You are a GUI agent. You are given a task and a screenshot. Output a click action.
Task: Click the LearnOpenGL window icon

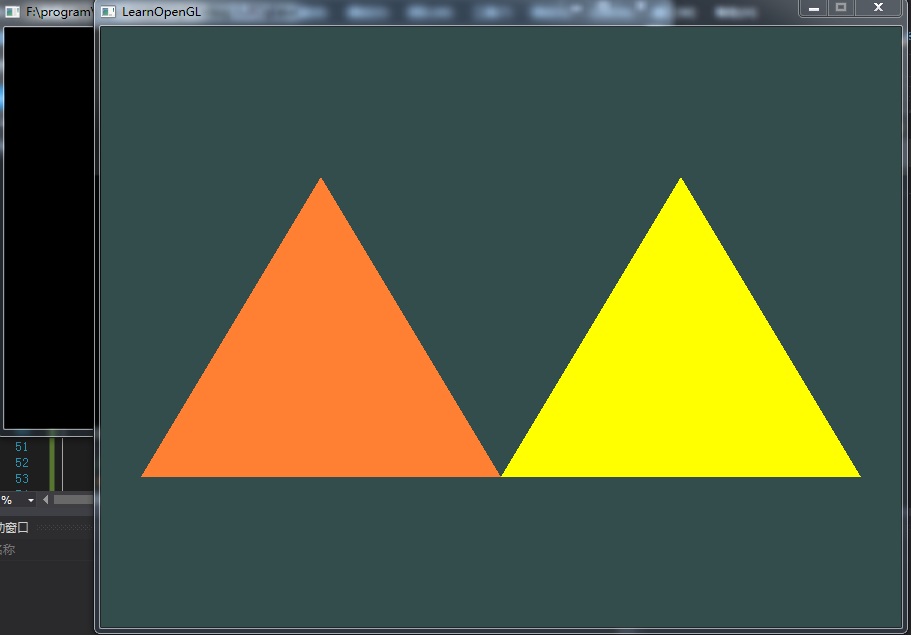pos(109,11)
